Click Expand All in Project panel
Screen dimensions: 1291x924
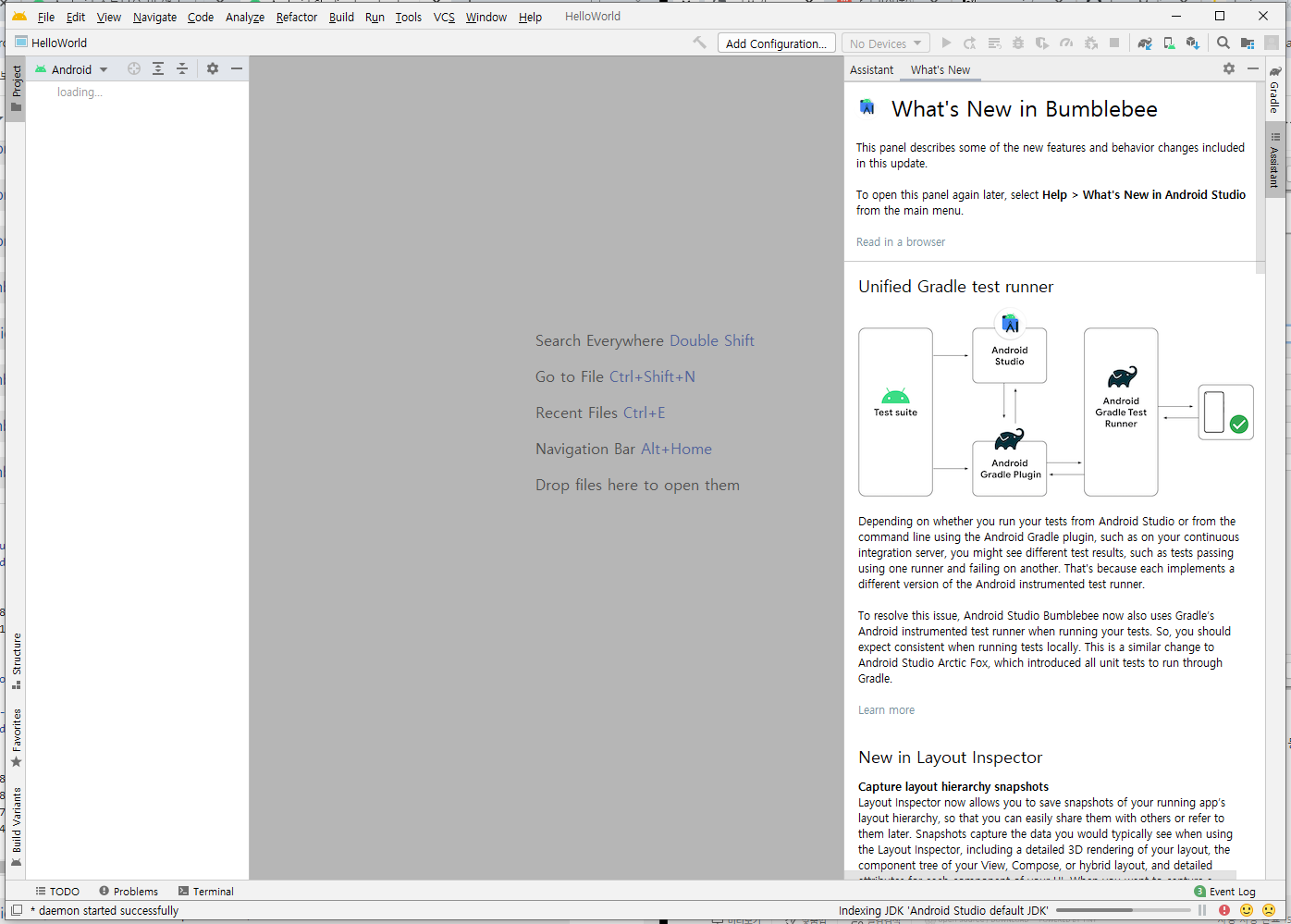coord(158,68)
